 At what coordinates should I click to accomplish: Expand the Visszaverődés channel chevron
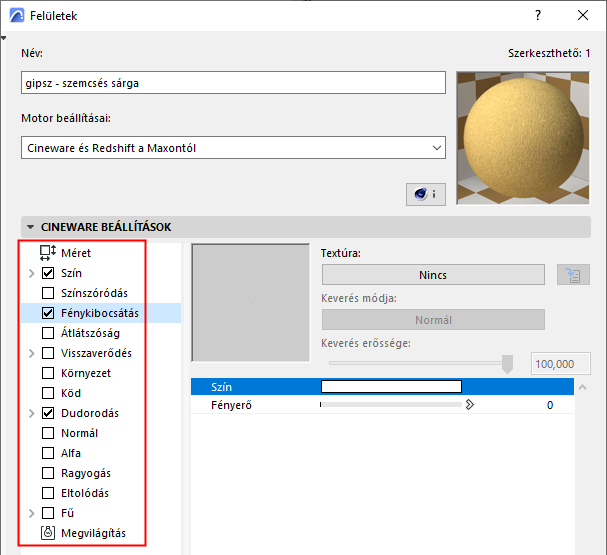[32, 353]
